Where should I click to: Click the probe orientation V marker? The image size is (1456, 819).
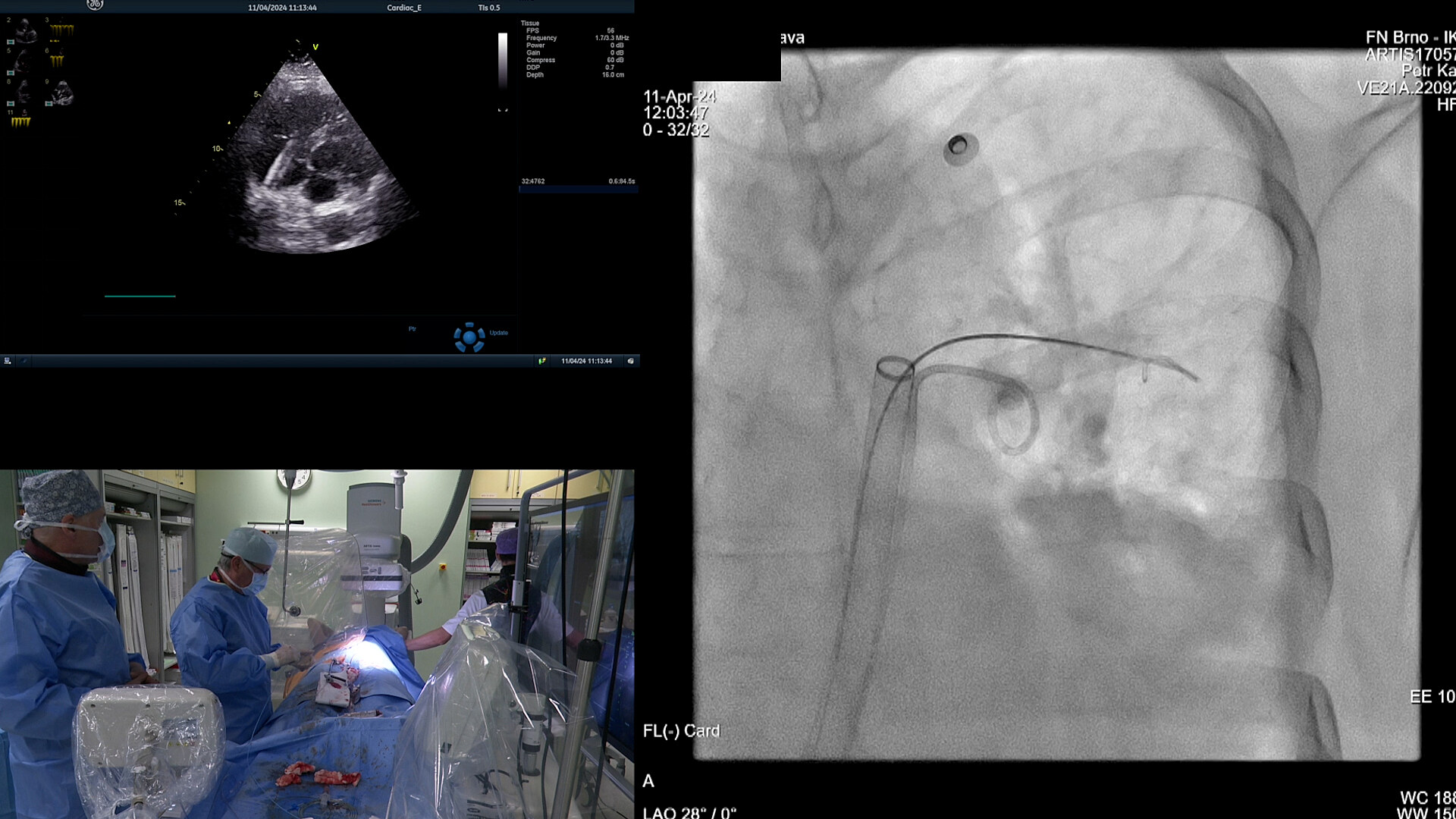315,47
